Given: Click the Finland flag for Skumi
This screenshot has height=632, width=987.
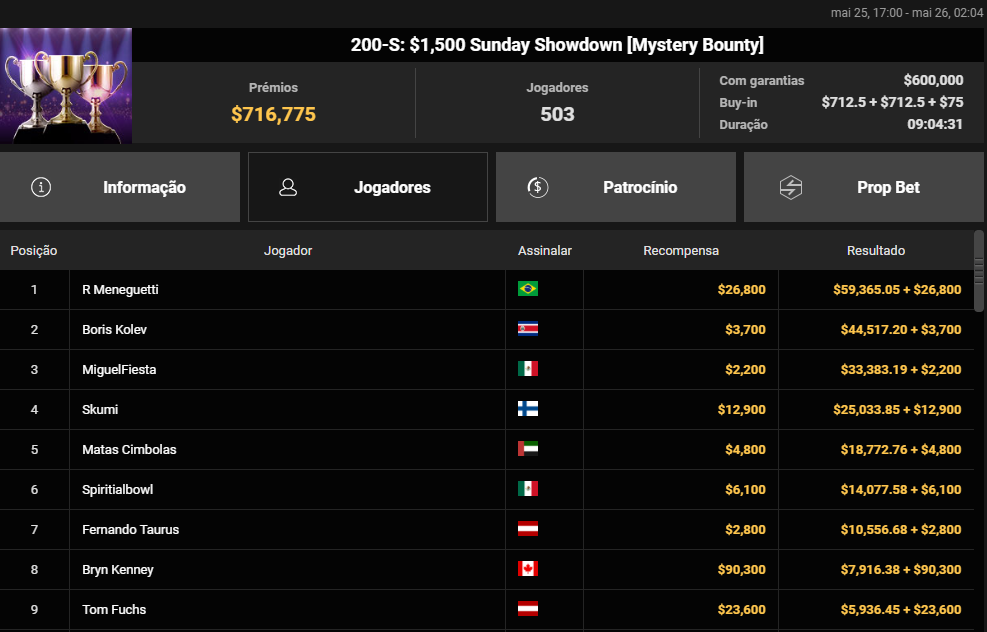Looking at the screenshot, I should 527,409.
